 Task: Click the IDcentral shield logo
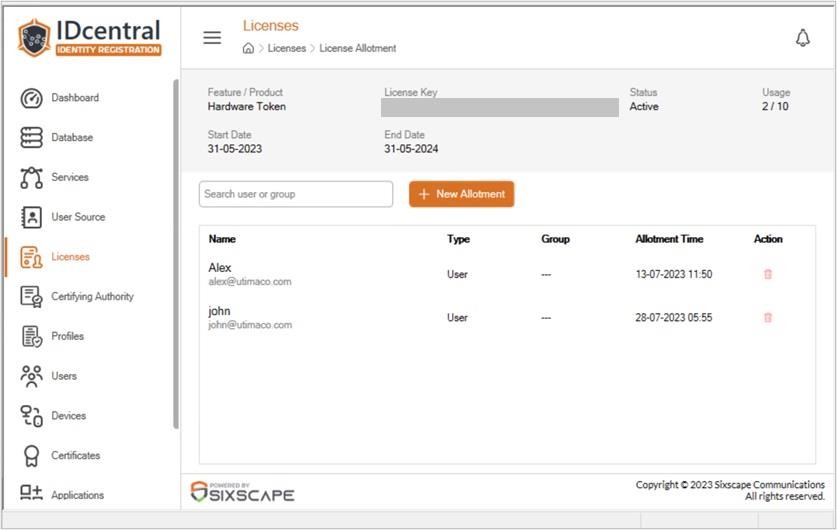(34, 38)
